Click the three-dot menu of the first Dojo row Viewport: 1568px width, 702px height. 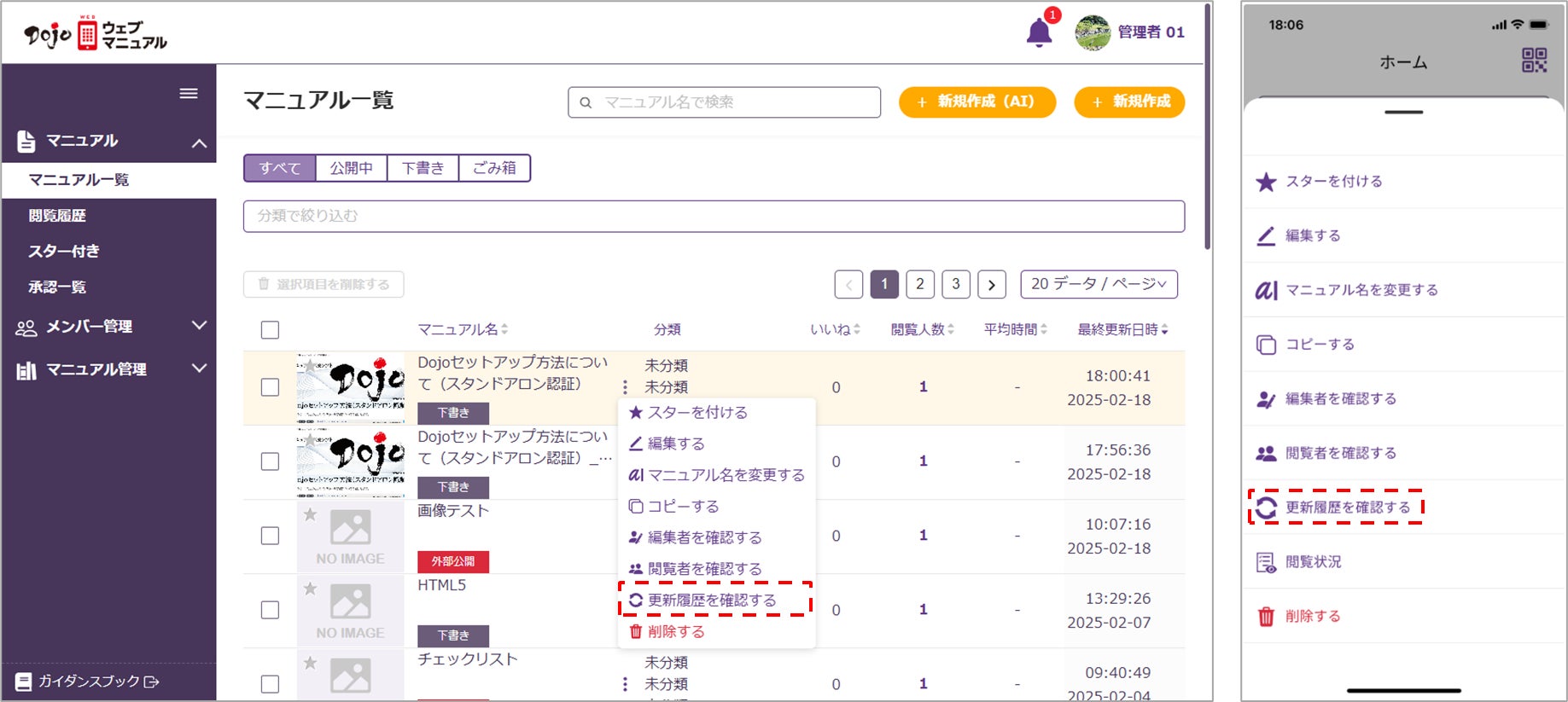(x=626, y=386)
